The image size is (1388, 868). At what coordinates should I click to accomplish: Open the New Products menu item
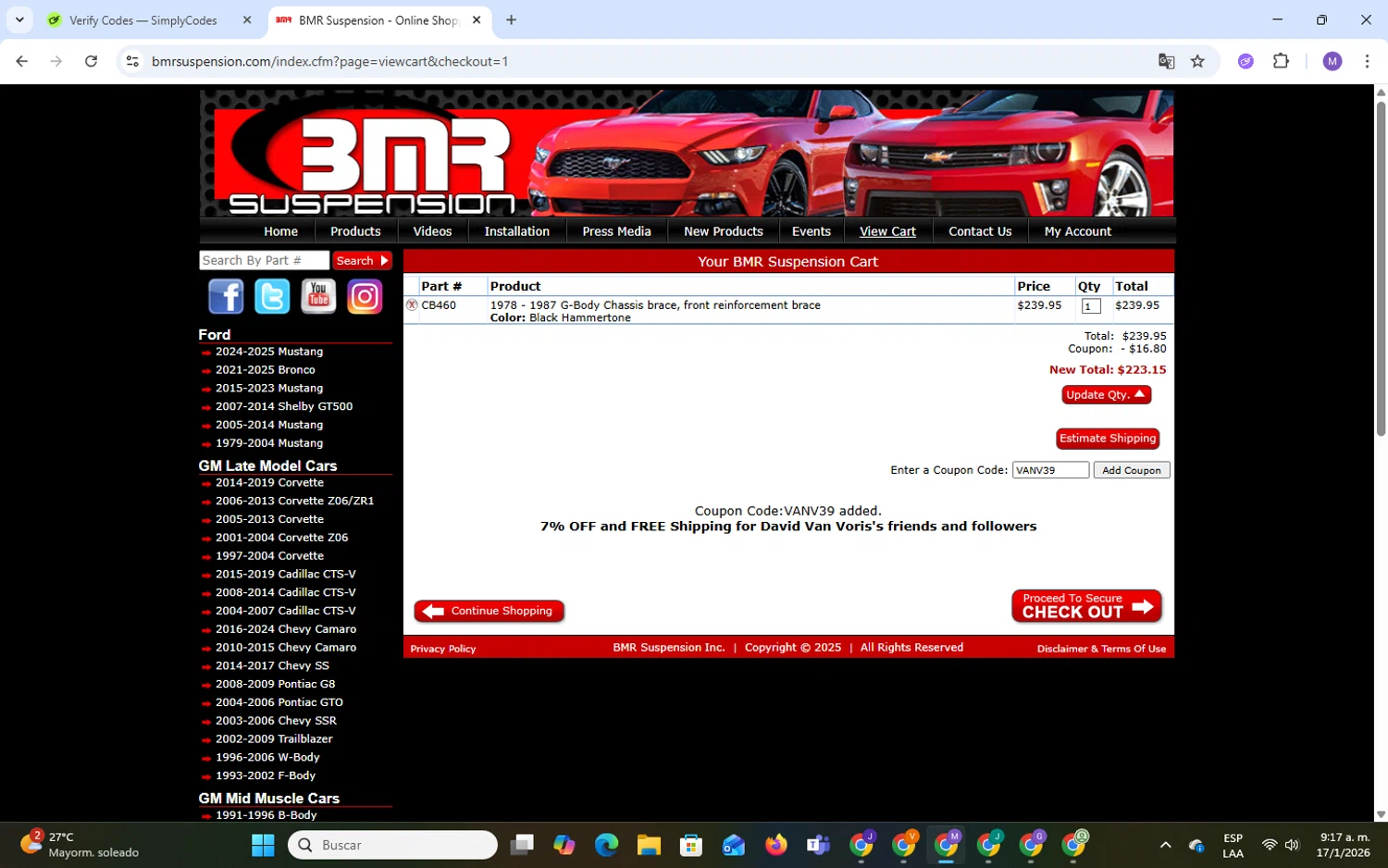(x=724, y=231)
